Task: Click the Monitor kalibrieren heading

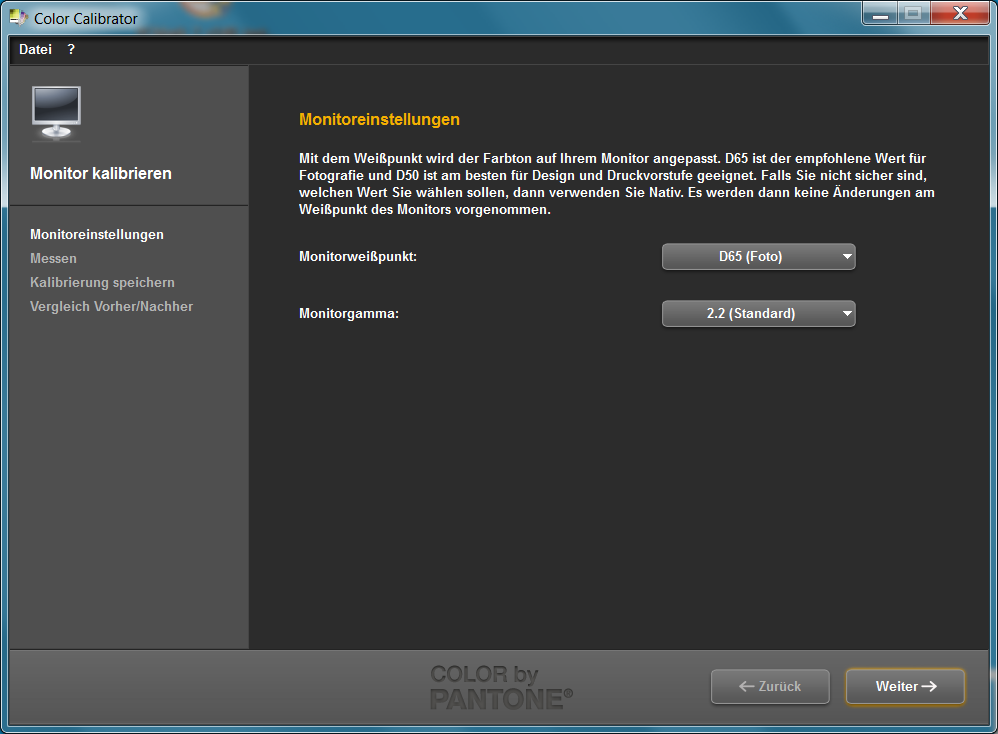Action: pos(101,173)
